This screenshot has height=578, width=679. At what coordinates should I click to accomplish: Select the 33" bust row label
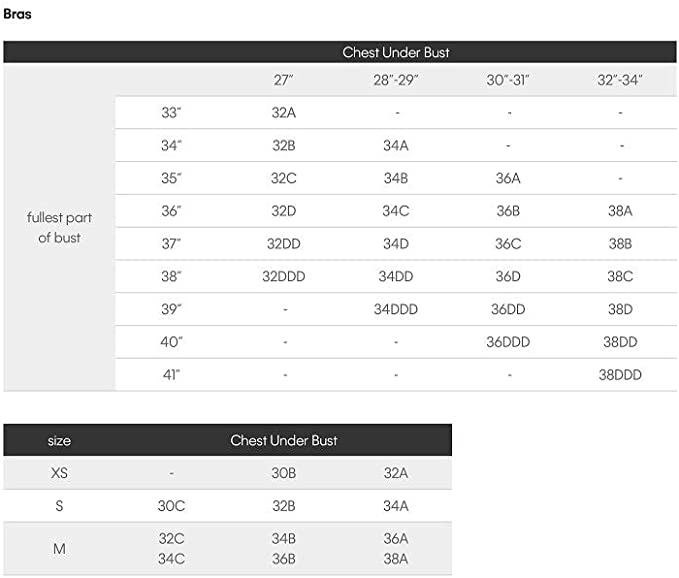pyautogui.click(x=172, y=113)
